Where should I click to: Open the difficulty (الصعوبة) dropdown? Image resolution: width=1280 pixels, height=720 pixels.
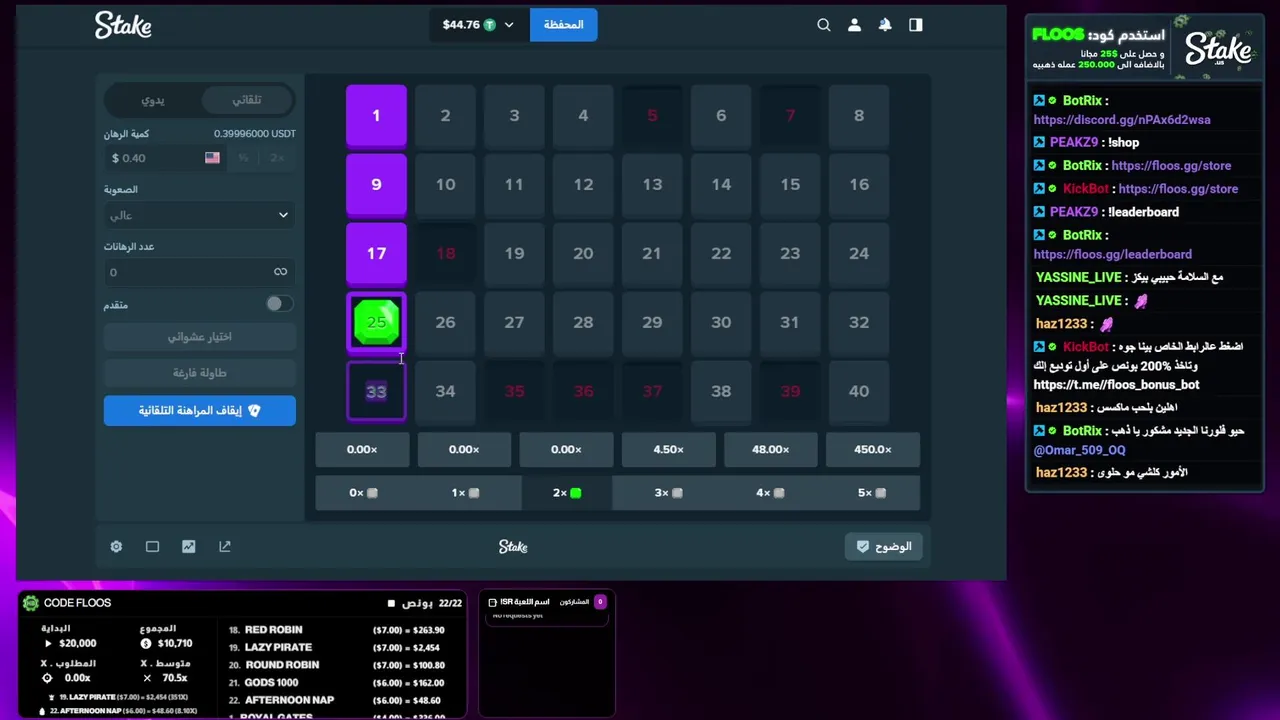pos(200,215)
